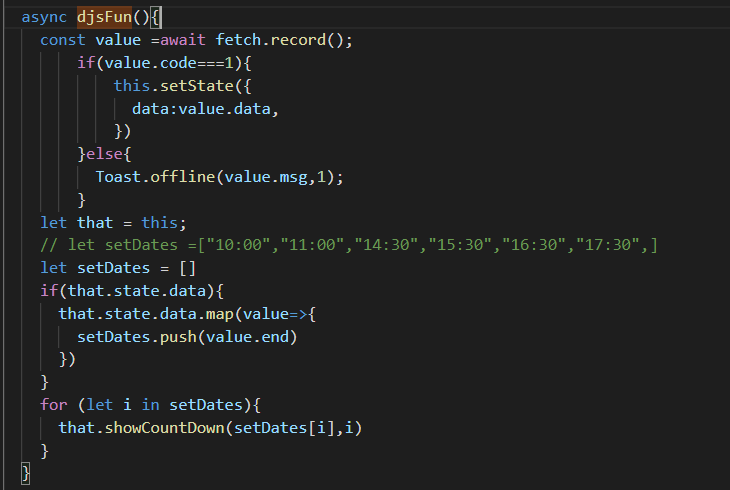Click that.state.data.map(value=>{ line

tap(187, 314)
